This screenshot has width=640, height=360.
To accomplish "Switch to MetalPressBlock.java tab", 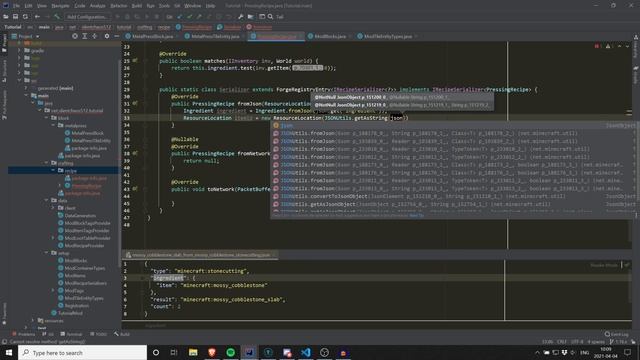I will [x=149, y=36].
